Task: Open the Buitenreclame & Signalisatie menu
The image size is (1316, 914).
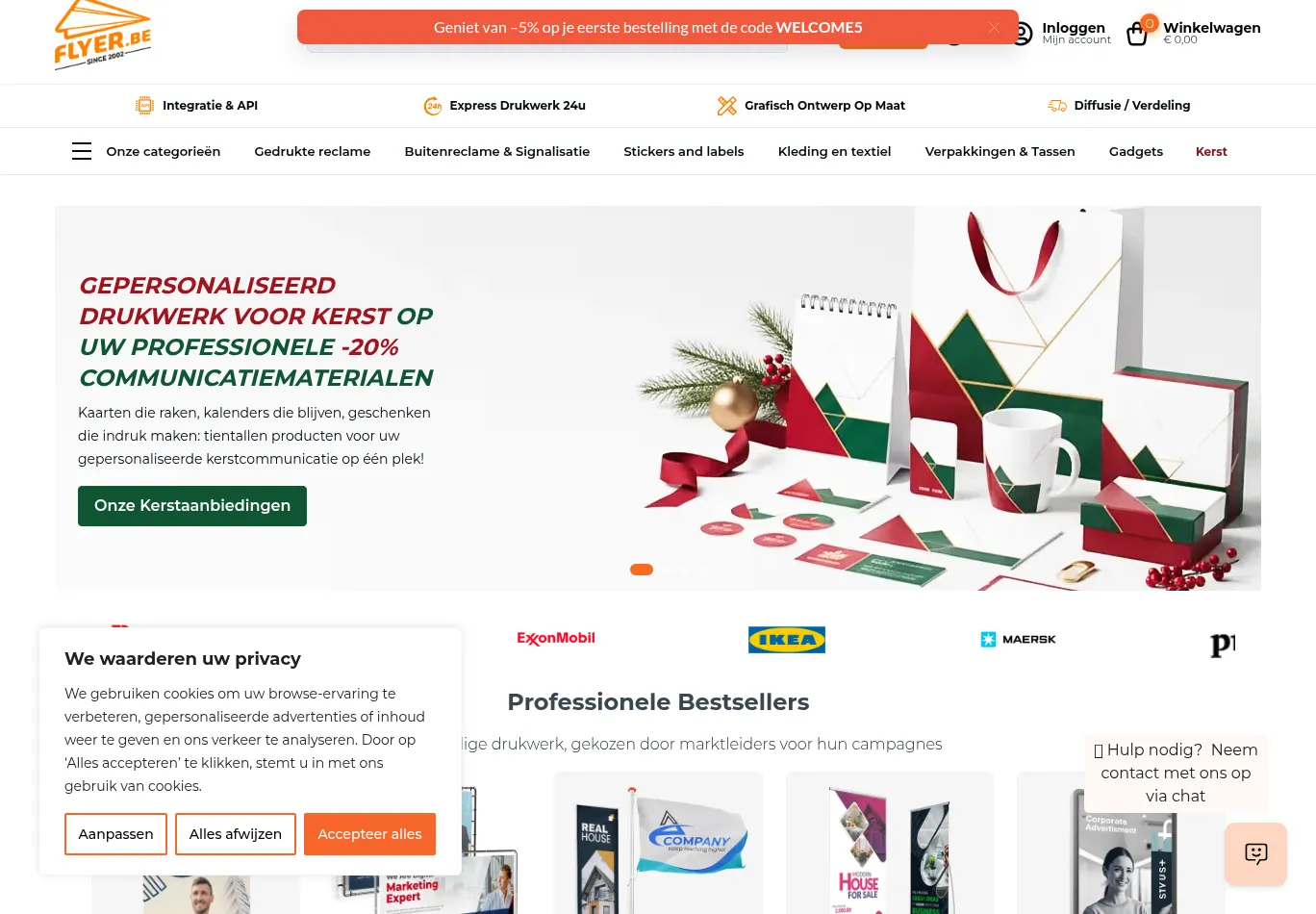Action: [497, 151]
